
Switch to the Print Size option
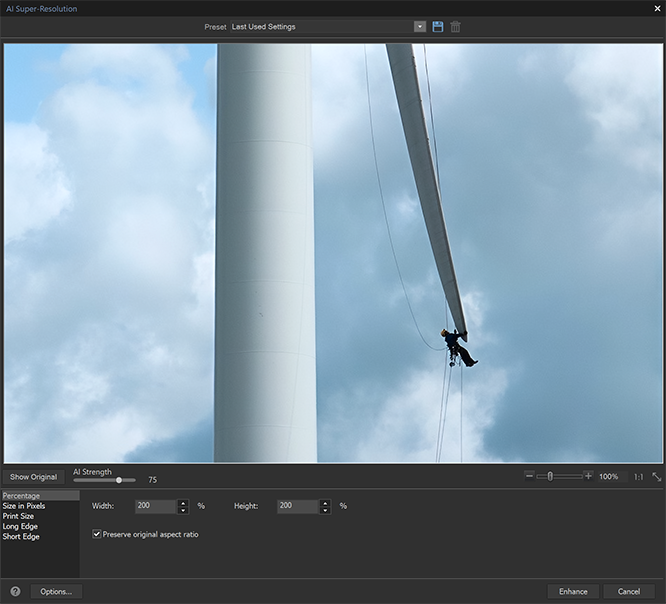(x=18, y=516)
